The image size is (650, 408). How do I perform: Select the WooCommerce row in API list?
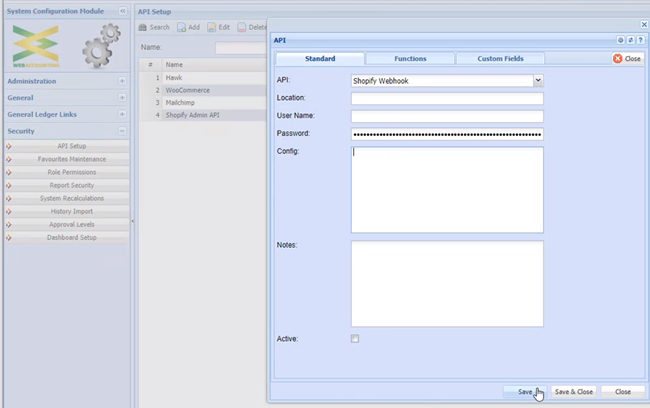[x=200, y=90]
